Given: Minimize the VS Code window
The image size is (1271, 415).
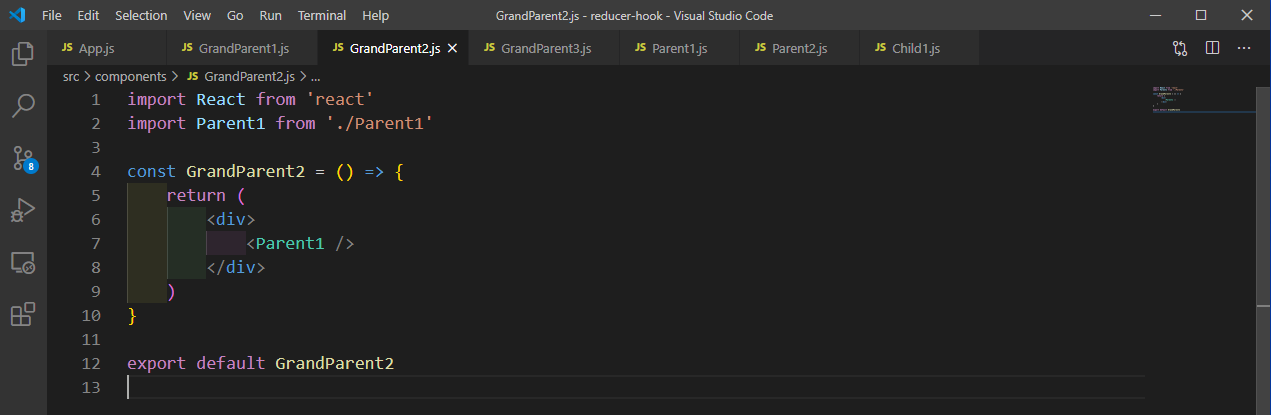Looking at the screenshot, I should (1155, 16).
